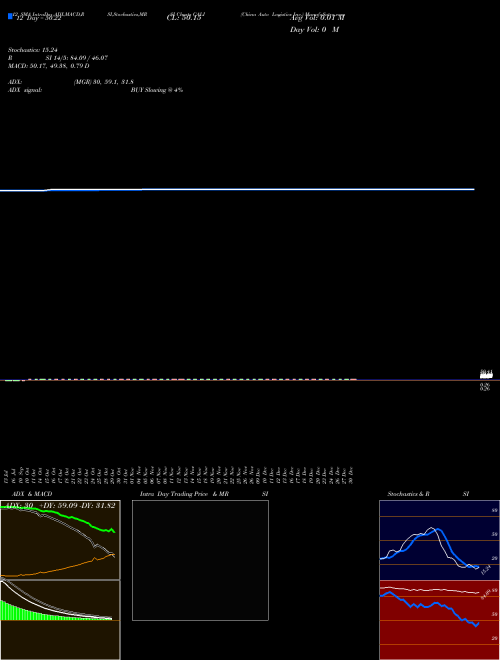The width and height of the screenshot is (500, 660).
Task: Click the 'Intra Day Trading Price & MR SI' title
Action: (204, 494)
